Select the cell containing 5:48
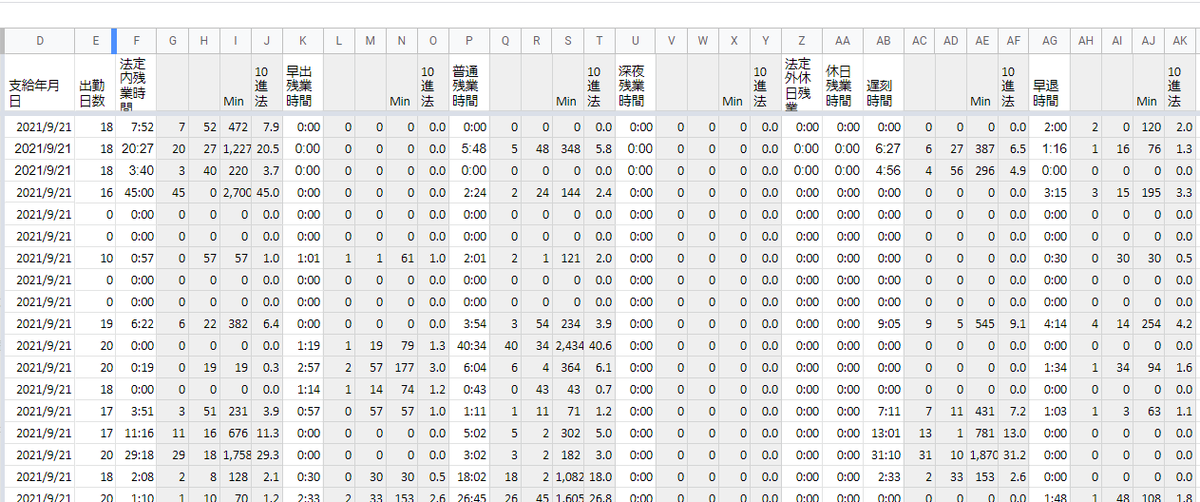Screen dimensions: 1200x502 click(469, 148)
